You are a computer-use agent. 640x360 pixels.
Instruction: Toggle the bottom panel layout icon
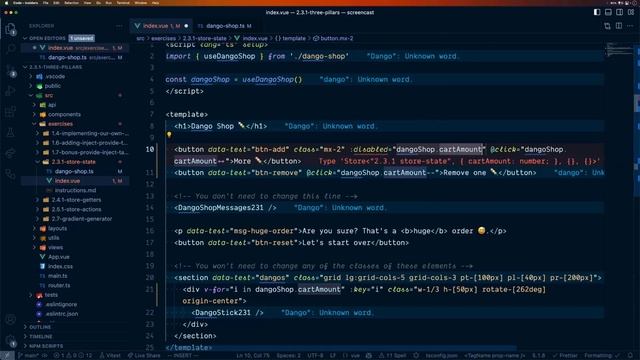pos(608,12)
